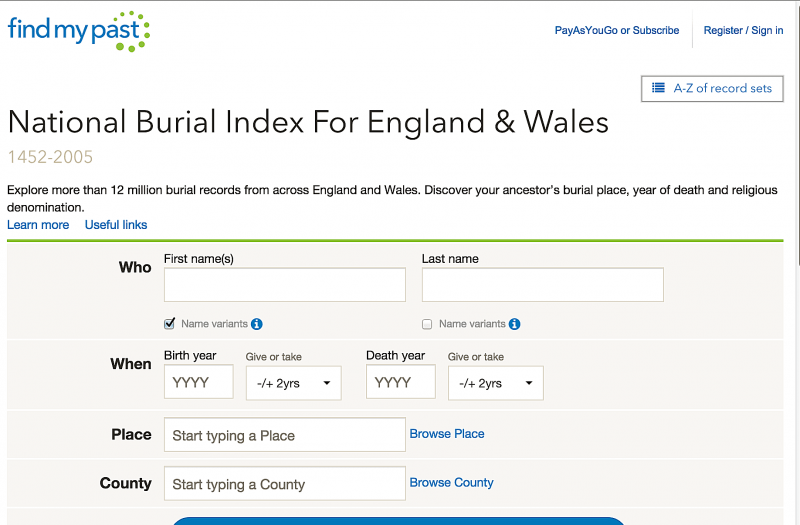Click the National Burial Index heading
800x525 pixels.
[x=308, y=122]
